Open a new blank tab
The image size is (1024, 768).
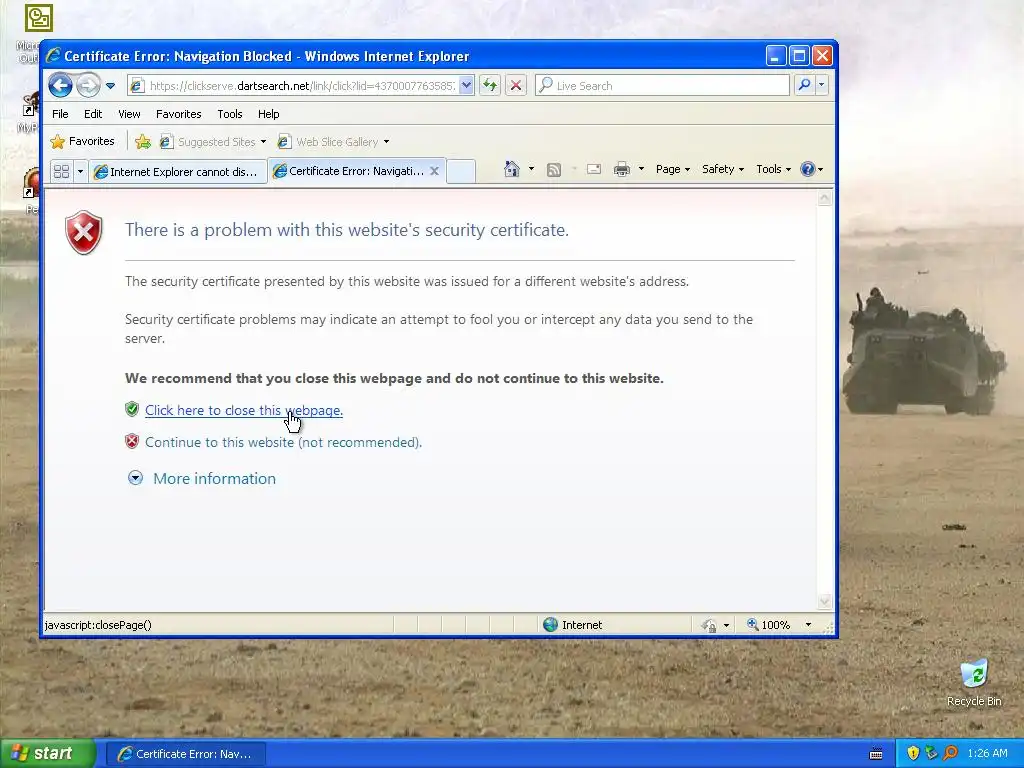tap(460, 171)
